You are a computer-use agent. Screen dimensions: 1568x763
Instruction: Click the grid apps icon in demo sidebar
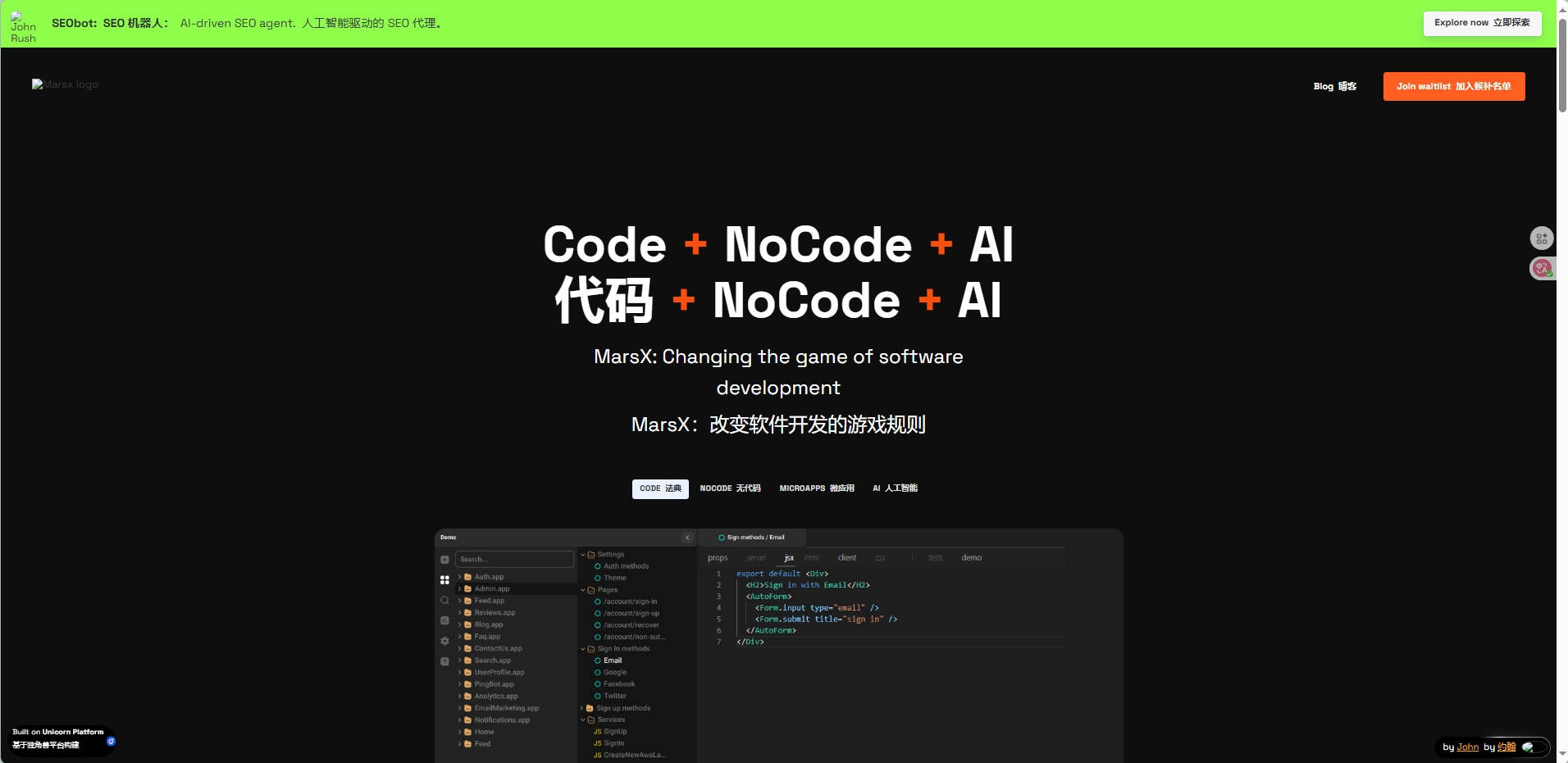[444, 580]
